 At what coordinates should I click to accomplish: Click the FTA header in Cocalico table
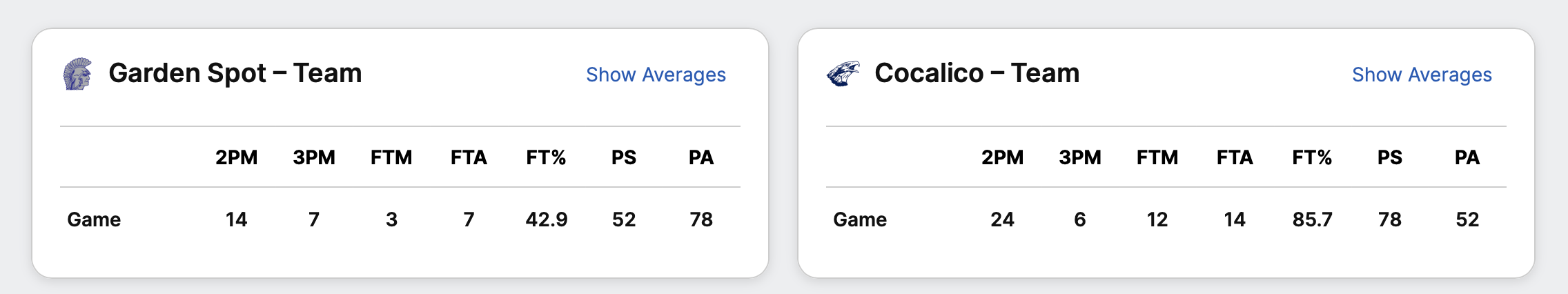(1235, 157)
